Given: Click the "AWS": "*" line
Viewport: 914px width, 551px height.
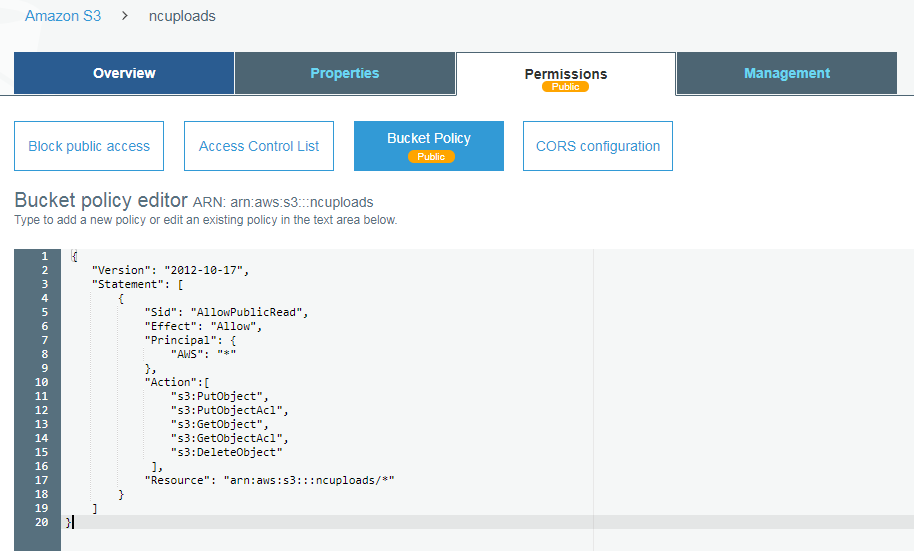Looking at the screenshot, I should pyautogui.click(x=203, y=354).
